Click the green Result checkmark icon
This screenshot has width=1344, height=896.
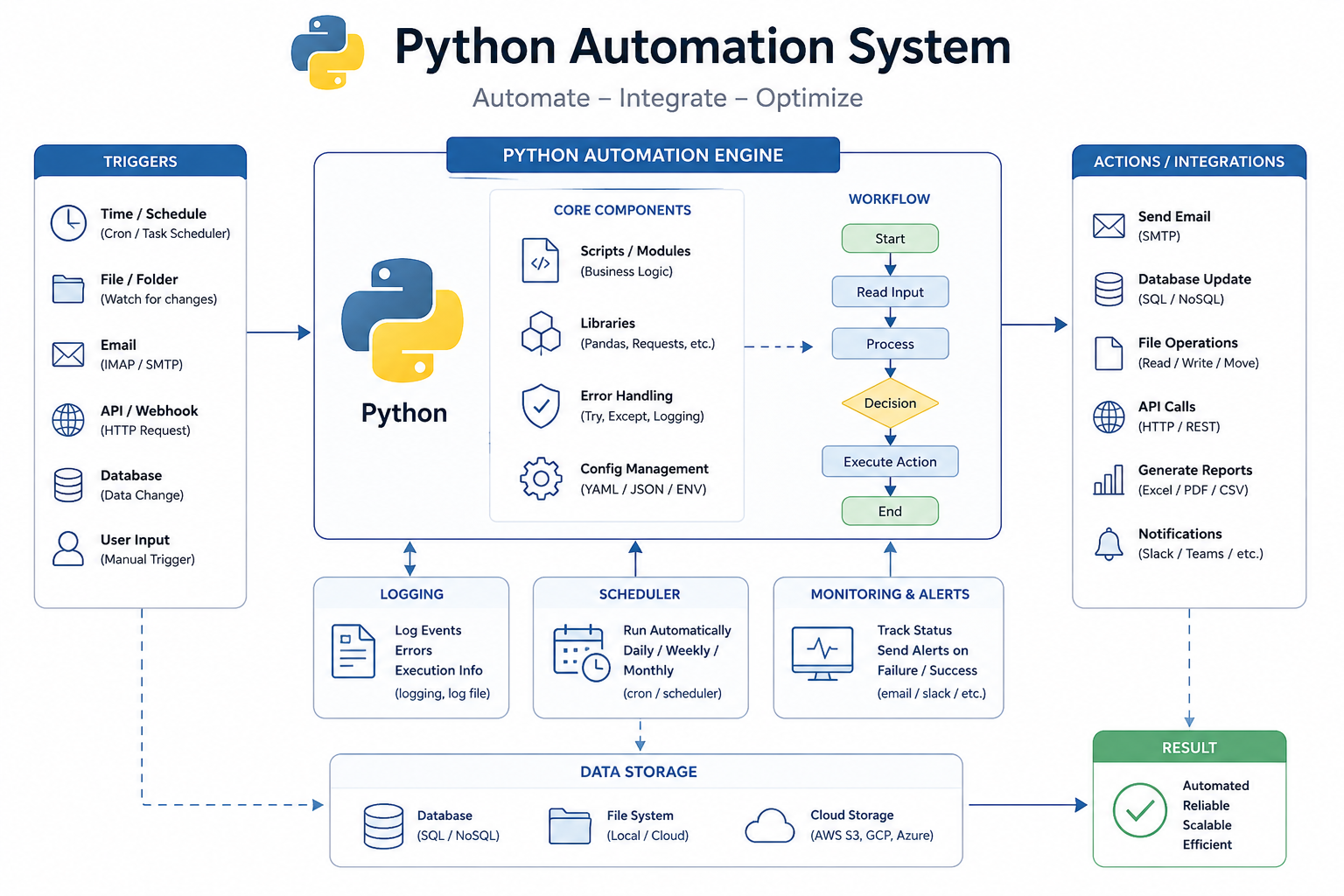pyautogui.click(x=1139, y=810)
